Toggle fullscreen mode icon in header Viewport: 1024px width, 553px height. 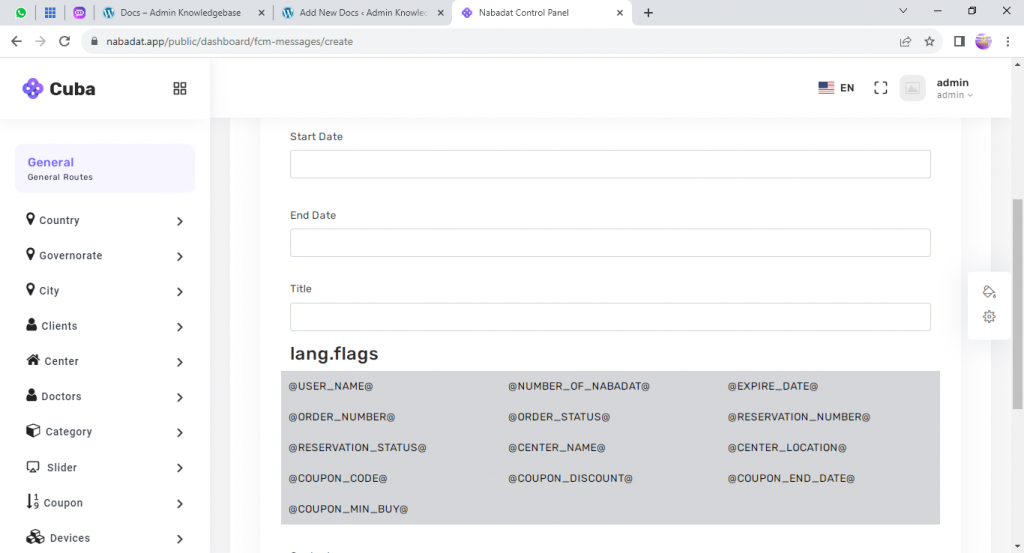click(881, 88)
